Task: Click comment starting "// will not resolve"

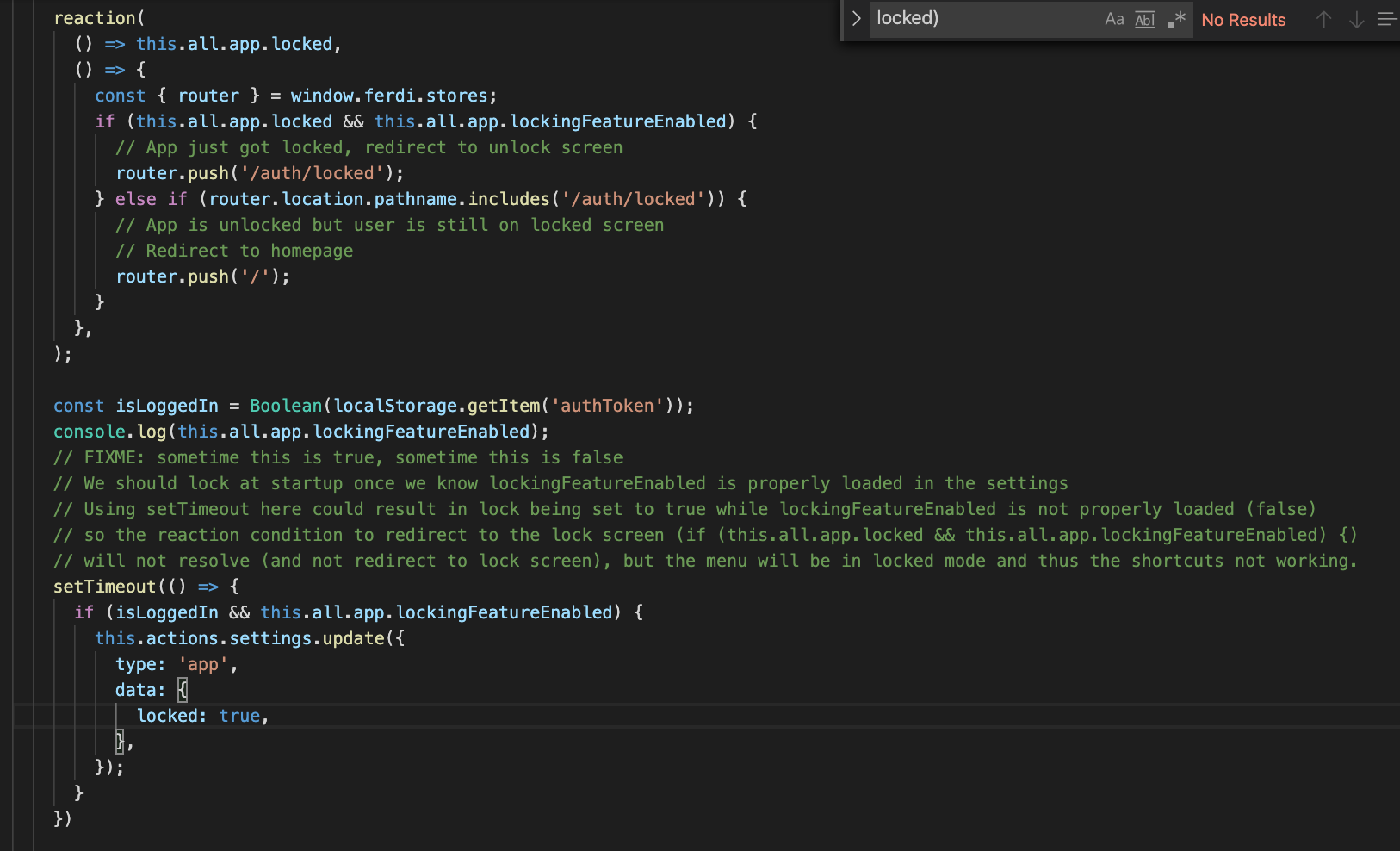Action: click(706, 561)
